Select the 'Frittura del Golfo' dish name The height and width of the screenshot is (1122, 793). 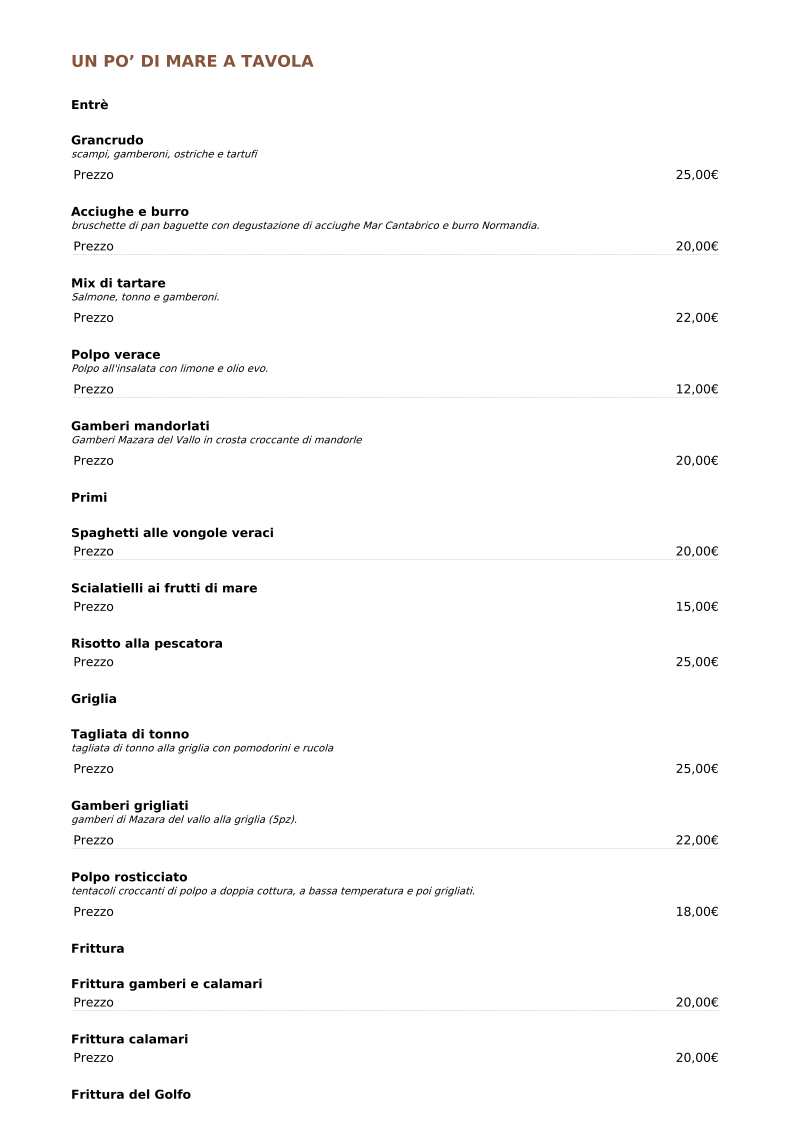coord(131,1095)
